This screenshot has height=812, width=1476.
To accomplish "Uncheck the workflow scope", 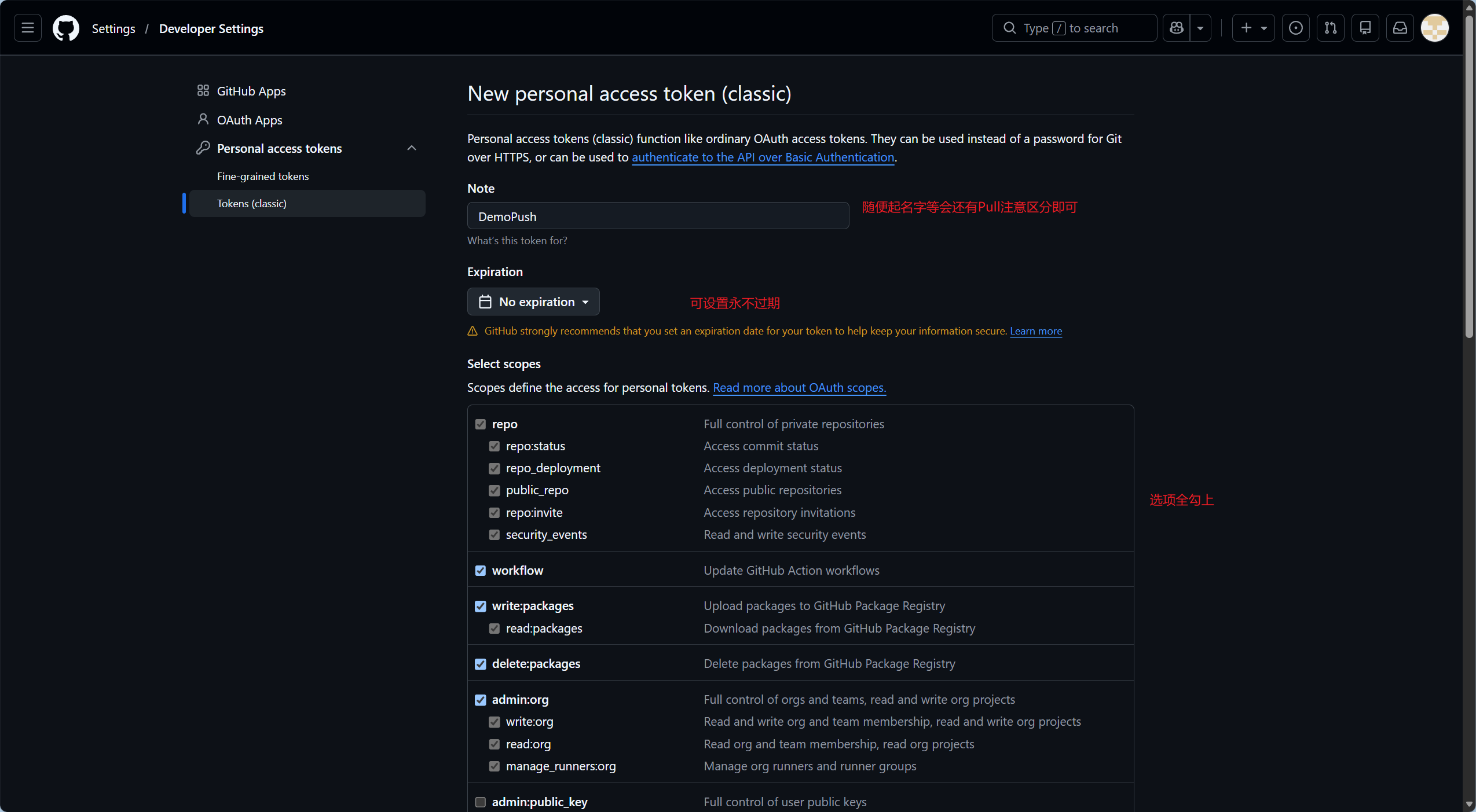I will click(x=481, y=571).
